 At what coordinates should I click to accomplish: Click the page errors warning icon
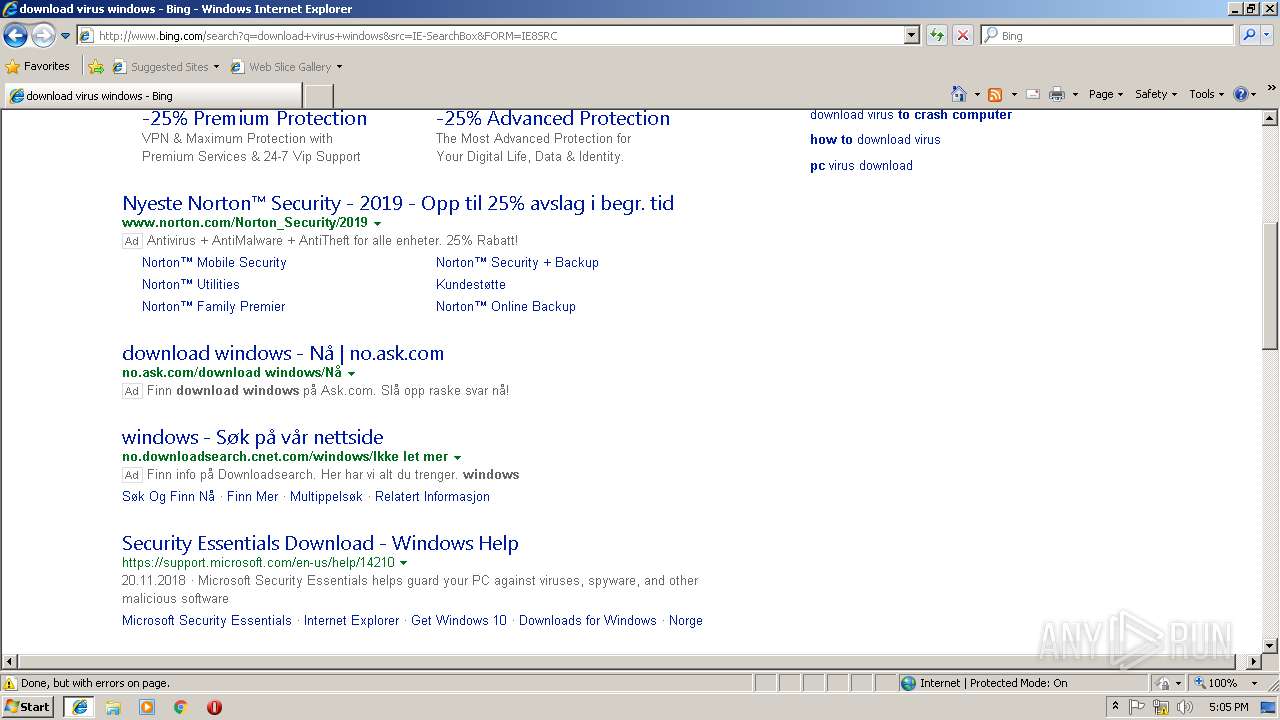coord(10,683)
